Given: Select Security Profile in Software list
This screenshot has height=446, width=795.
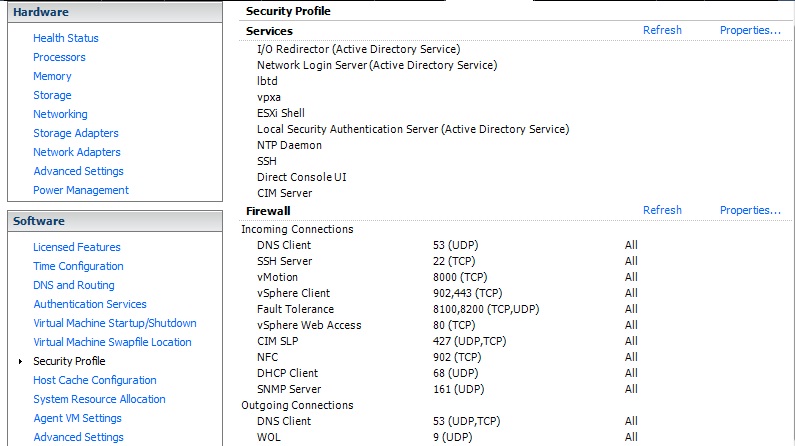Looking at the screenshot, I should pos(69,361).
